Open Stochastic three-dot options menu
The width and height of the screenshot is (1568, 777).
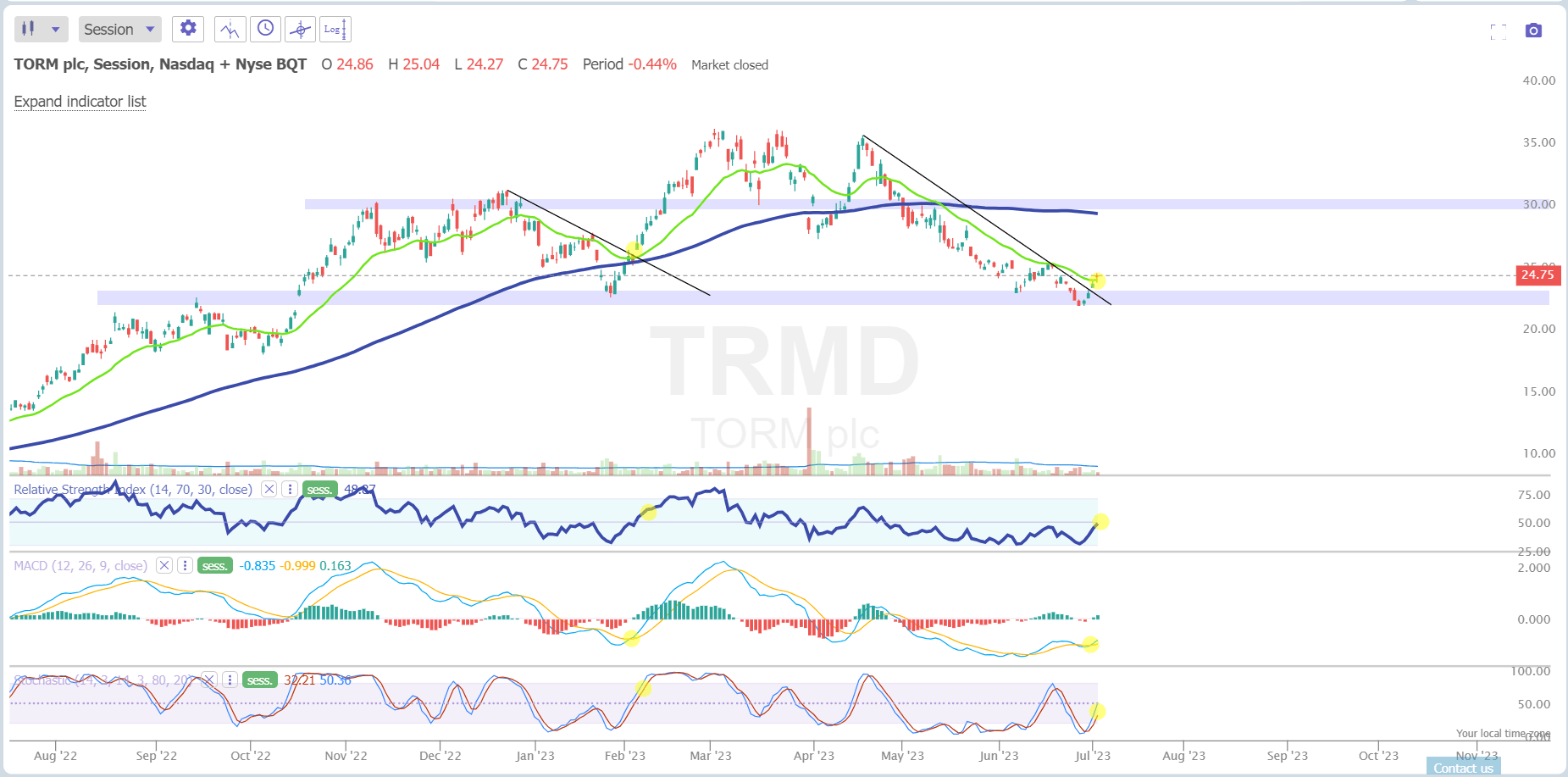[x=230, y=680]
